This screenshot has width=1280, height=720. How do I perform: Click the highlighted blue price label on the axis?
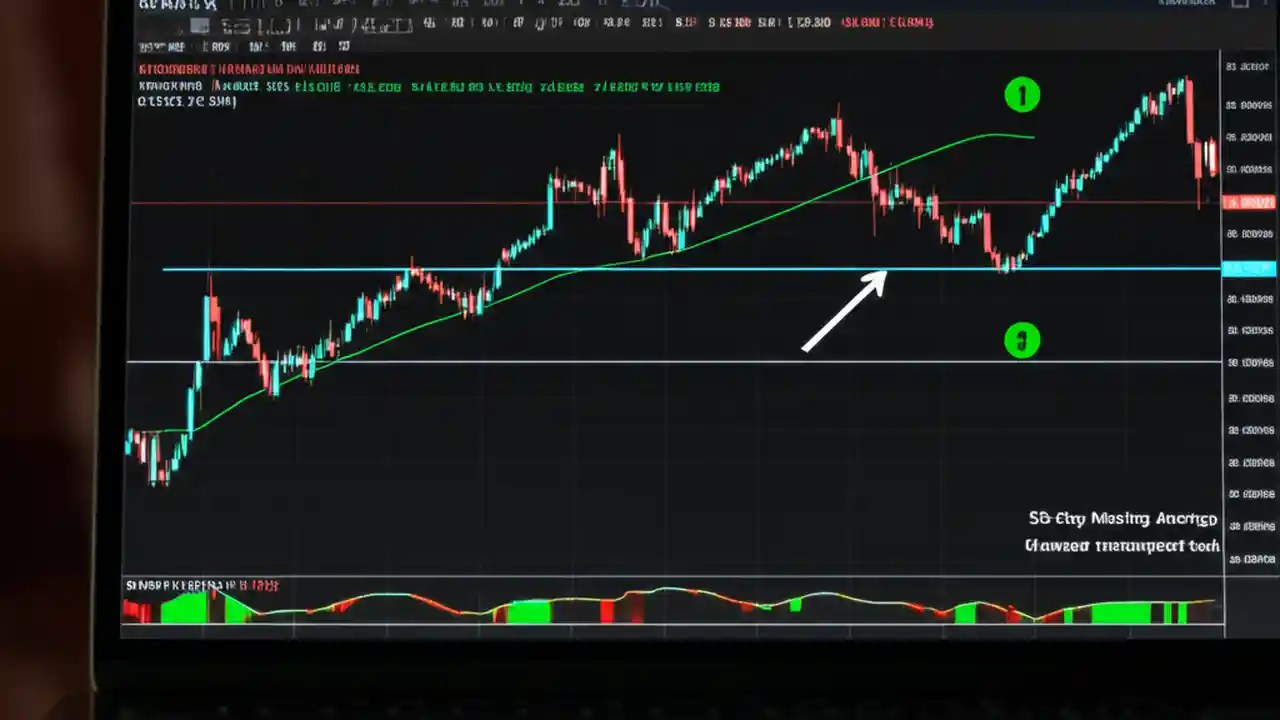point(1248,268)
